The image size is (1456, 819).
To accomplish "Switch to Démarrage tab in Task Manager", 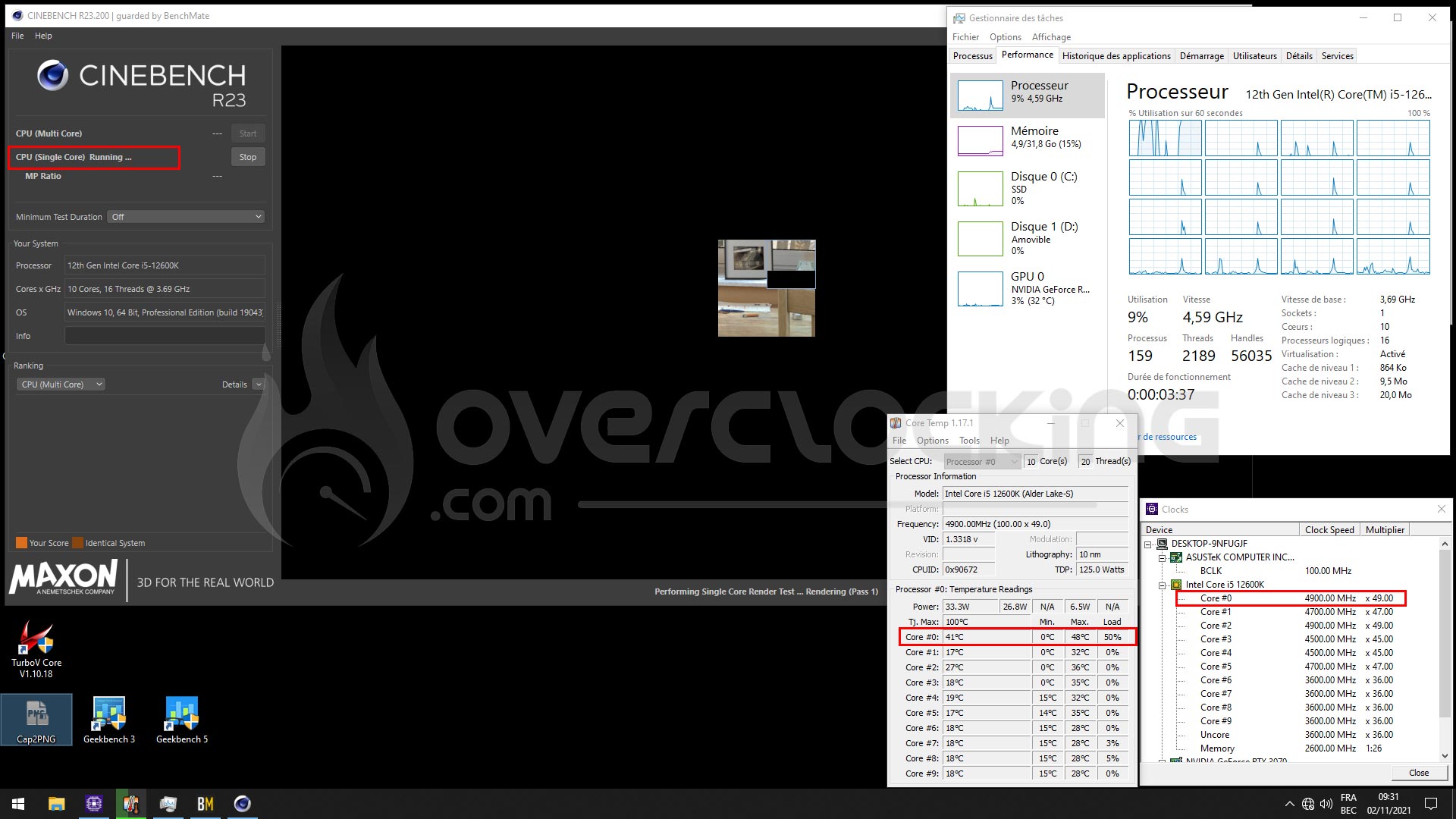I will point(1201,55).
